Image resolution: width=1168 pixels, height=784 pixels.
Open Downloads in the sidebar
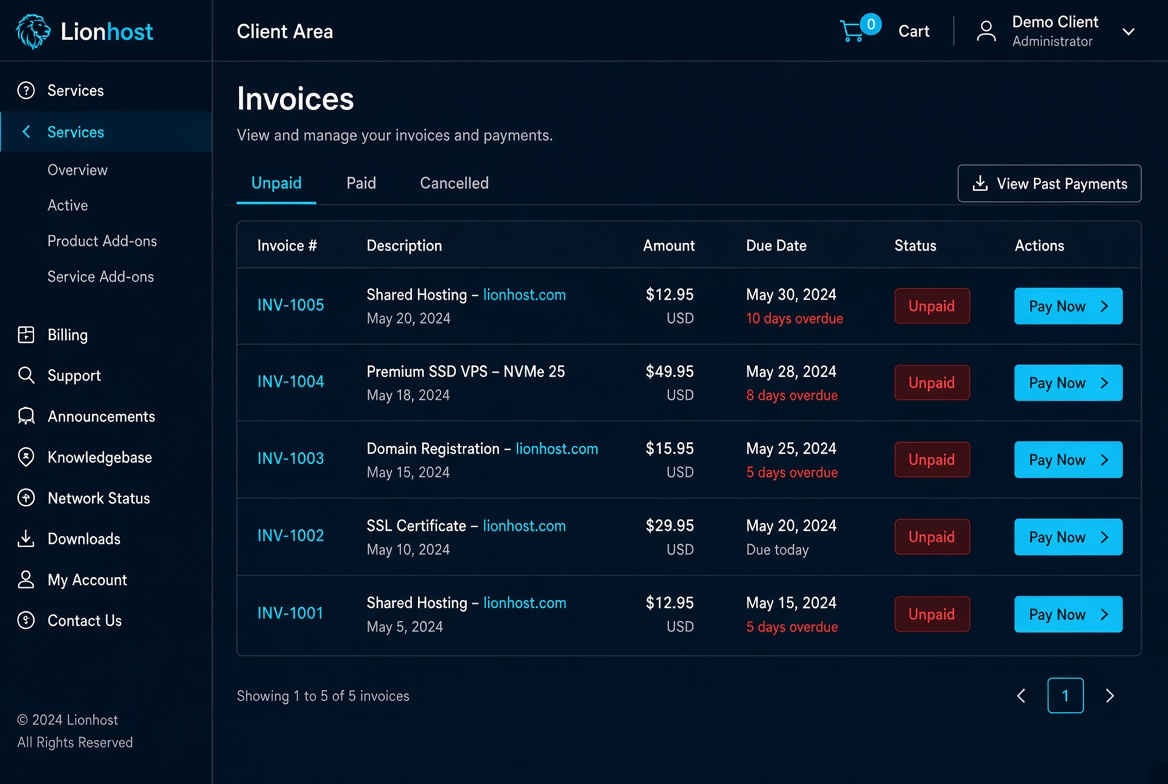tap(83, 539)
